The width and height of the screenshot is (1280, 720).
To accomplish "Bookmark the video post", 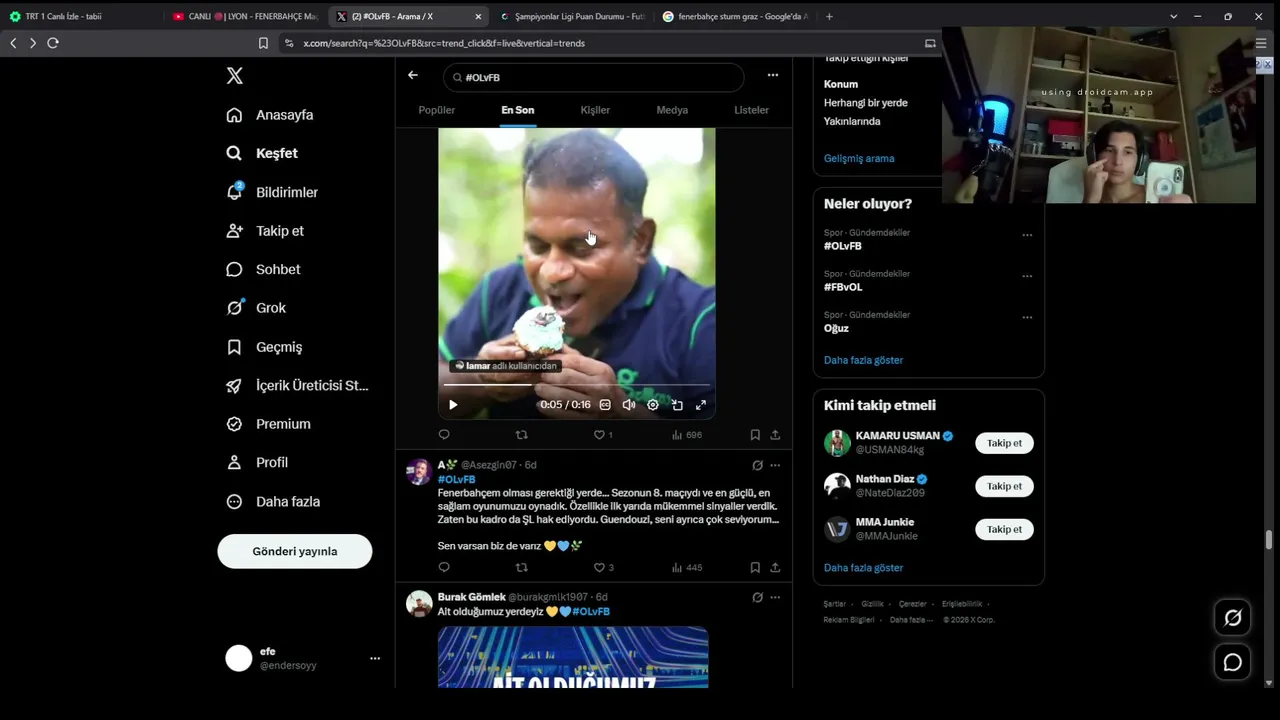I will 755,435.
